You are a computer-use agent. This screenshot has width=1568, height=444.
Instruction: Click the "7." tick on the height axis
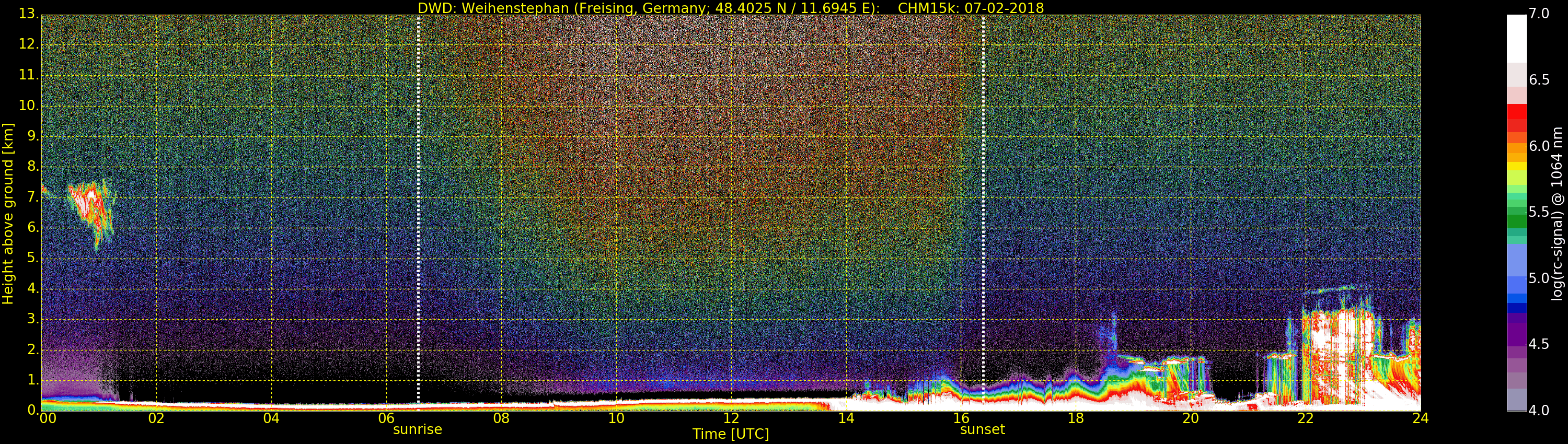coord(33,197)
